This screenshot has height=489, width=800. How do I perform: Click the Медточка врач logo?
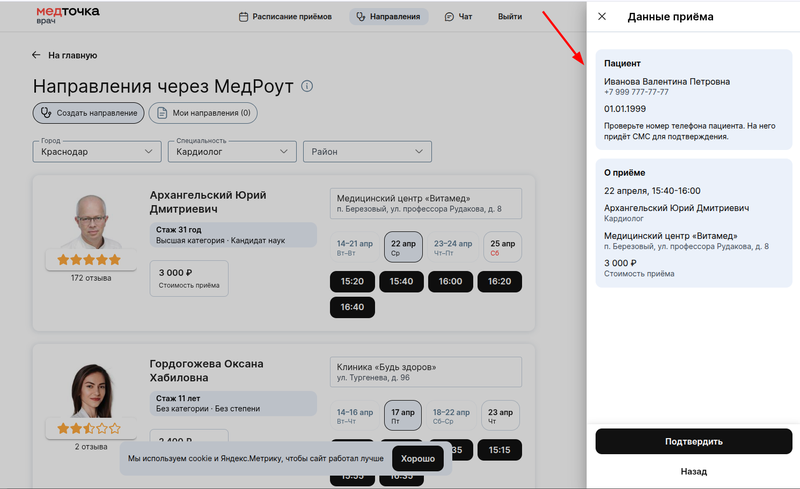[x=68, y=15]
